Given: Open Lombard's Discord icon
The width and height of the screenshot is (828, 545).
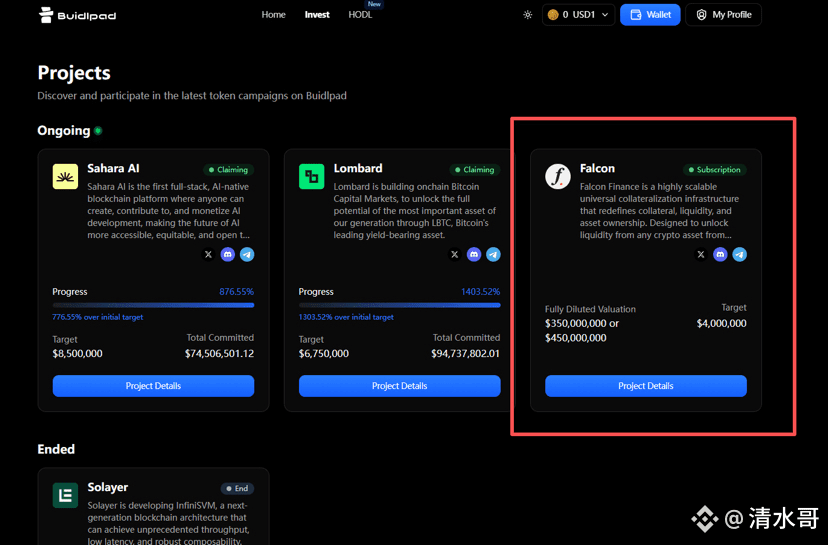Looking at the screenshot, I should point(474,255).
